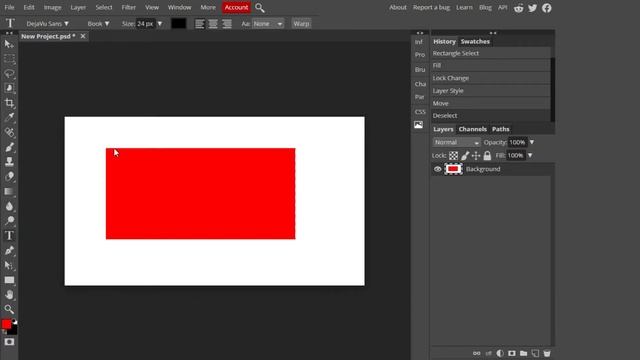Screen dimensions: 640x360
Task: Open the Filter menu
Action: coord(129,7)
